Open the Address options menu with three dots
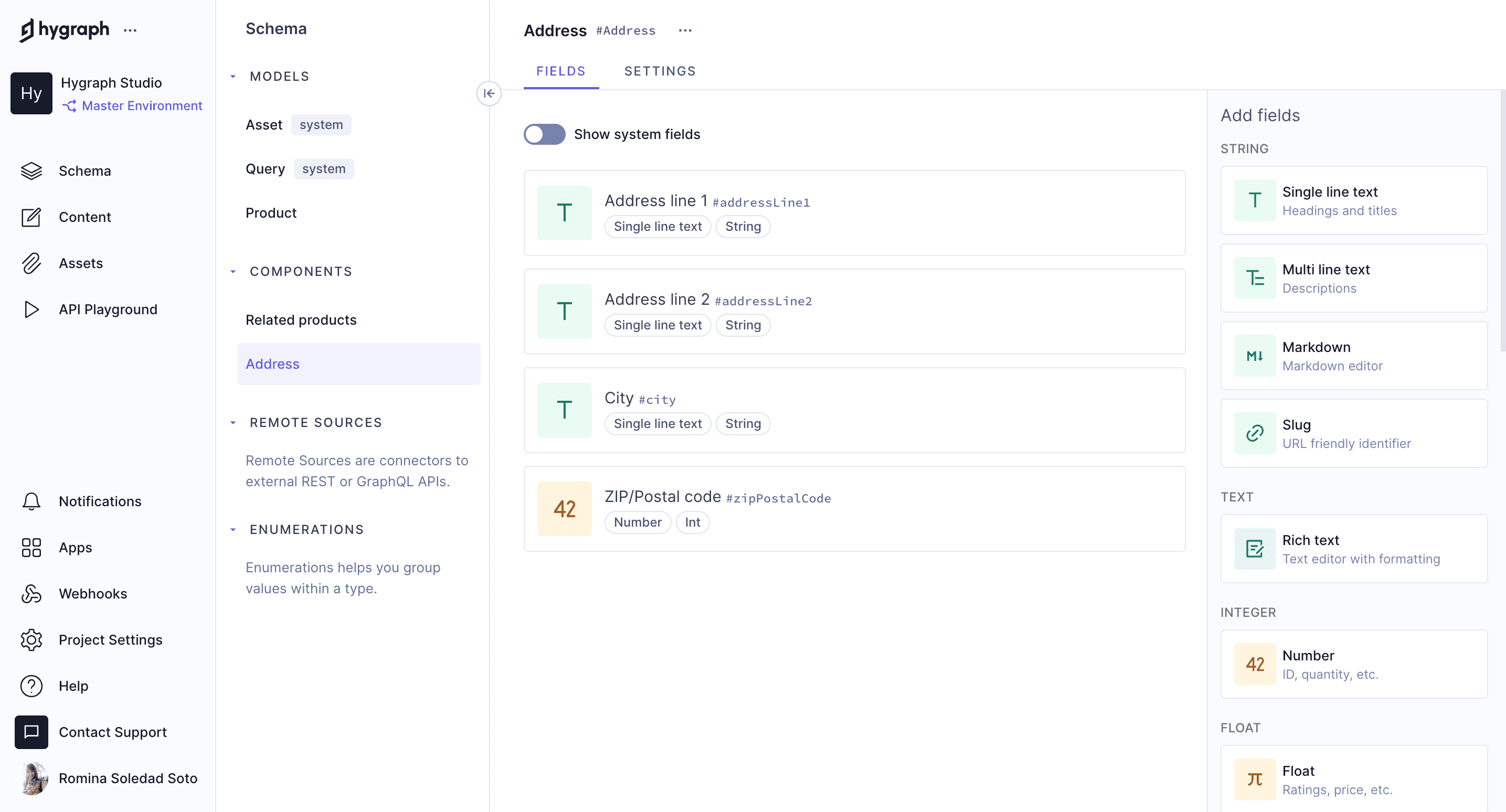The width and height of the screenshot is (1506, 812). click(x=685, y=30)
